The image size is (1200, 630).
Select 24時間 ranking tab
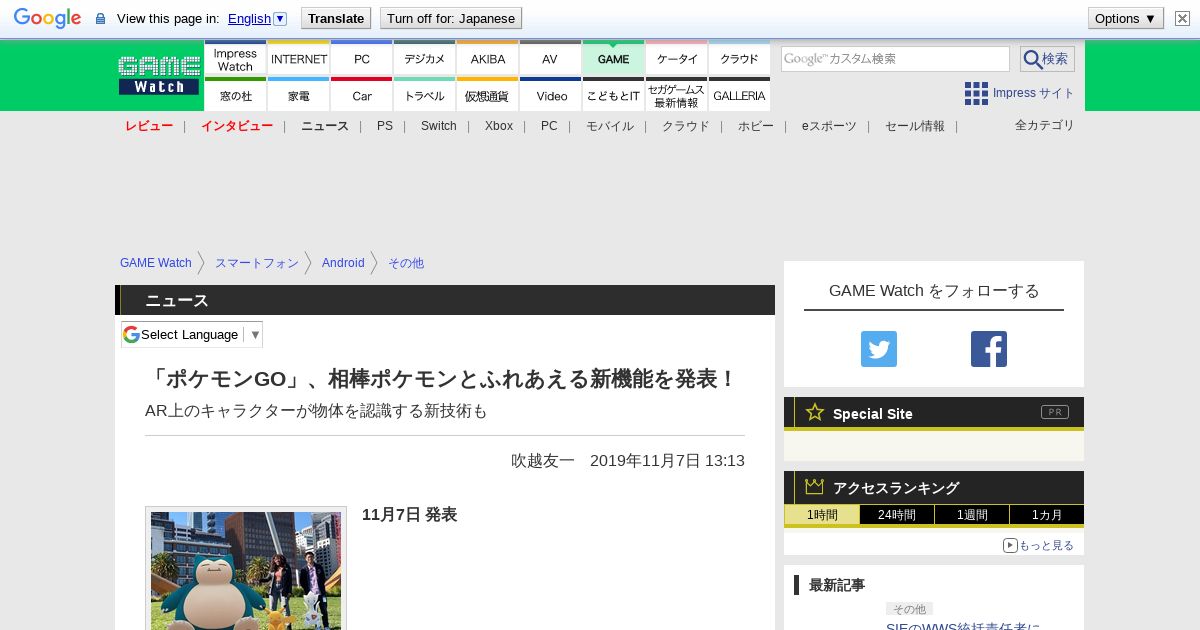tap(897, 515)
